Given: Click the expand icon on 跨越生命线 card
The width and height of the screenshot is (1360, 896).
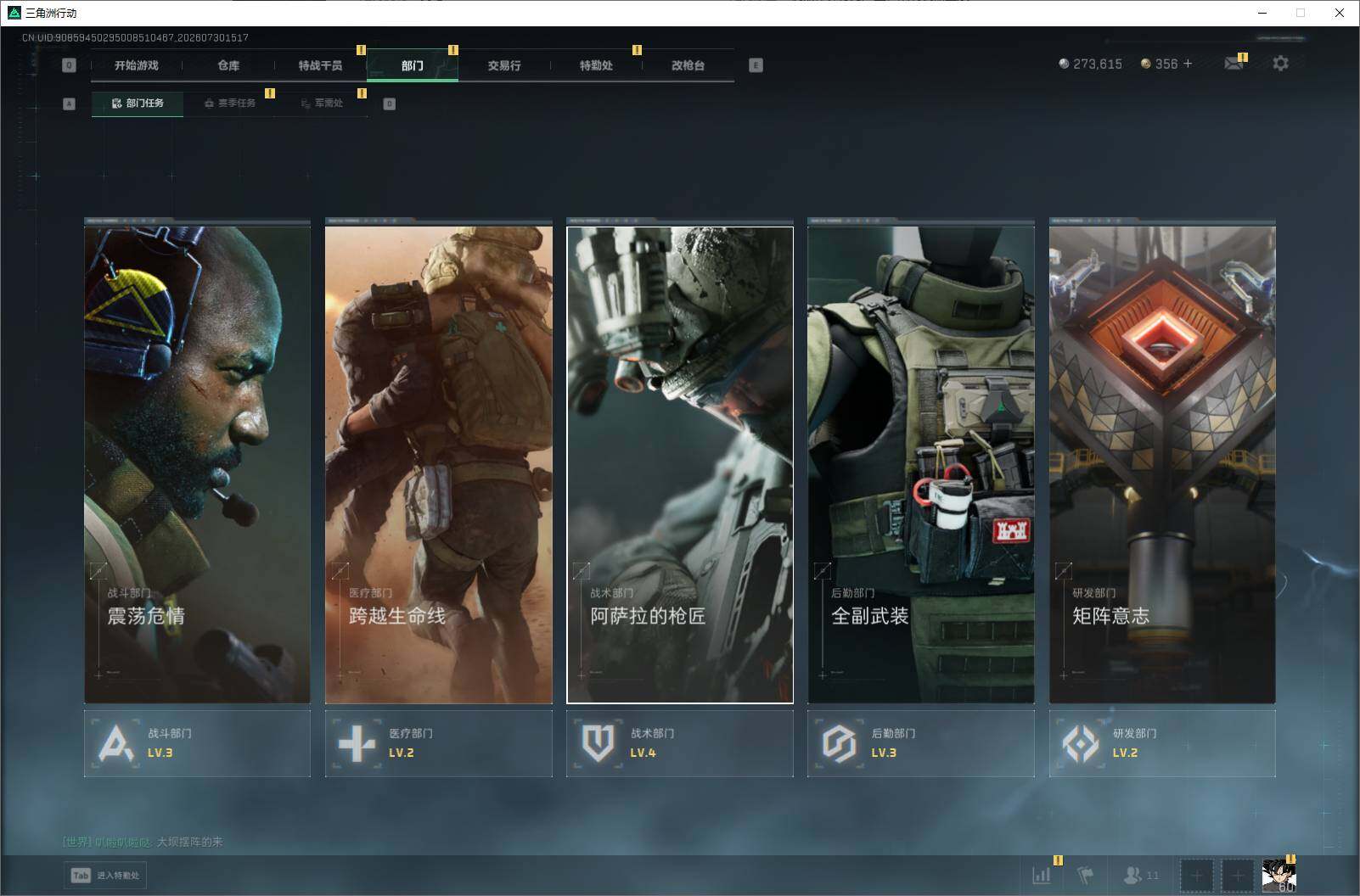Looking at the screenshot, I should click(x=340, y=570).
